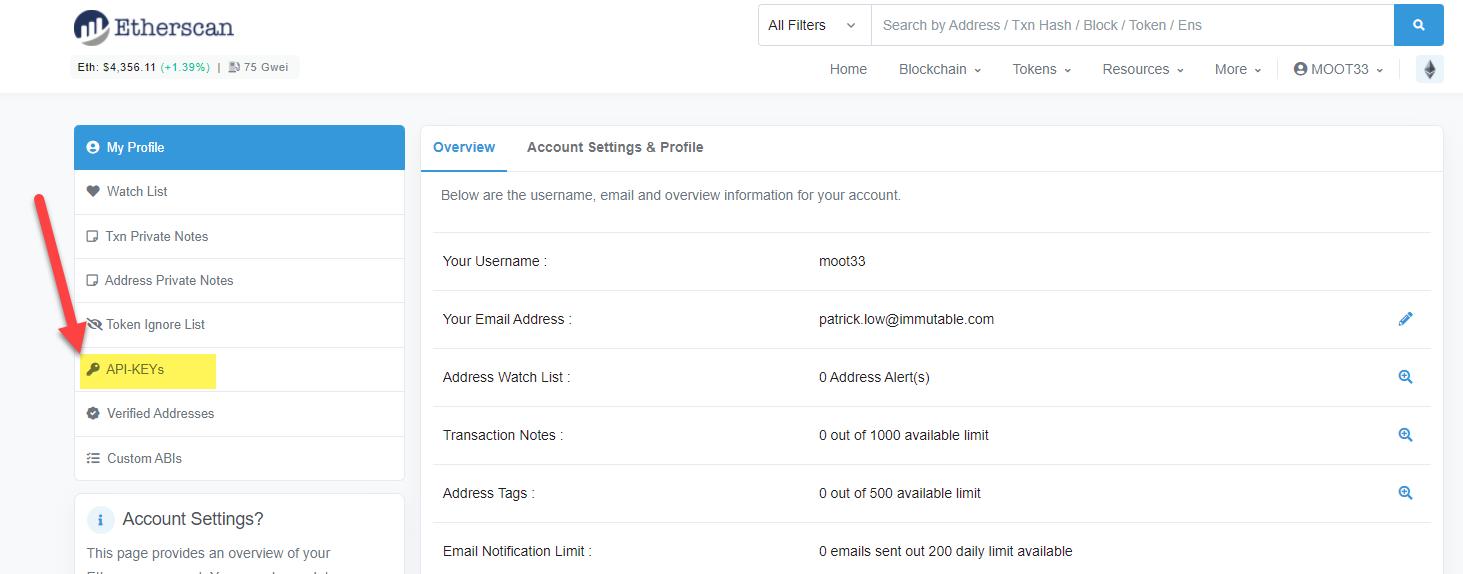
Task: Click the Token Ignore List crossed-eye icon
Action: (95, 324)
